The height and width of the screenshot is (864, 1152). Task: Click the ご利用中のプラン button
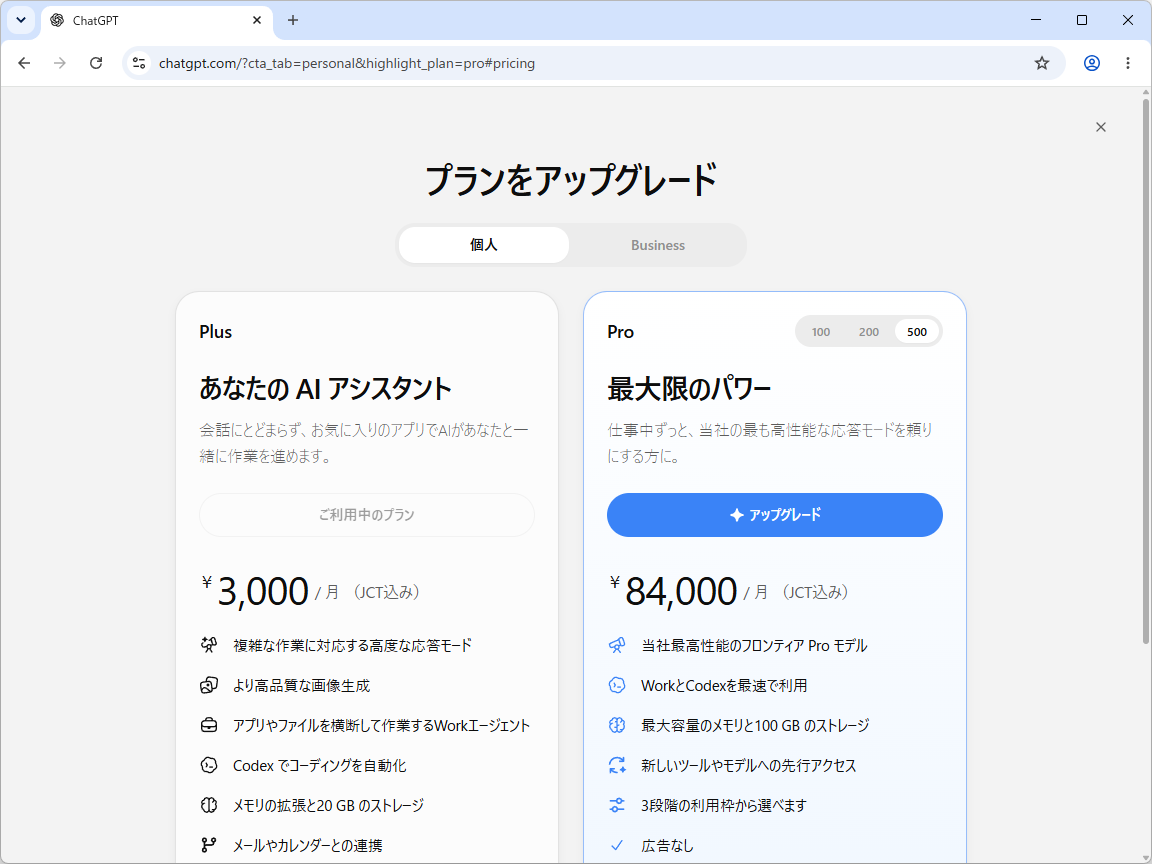point(367,515)
